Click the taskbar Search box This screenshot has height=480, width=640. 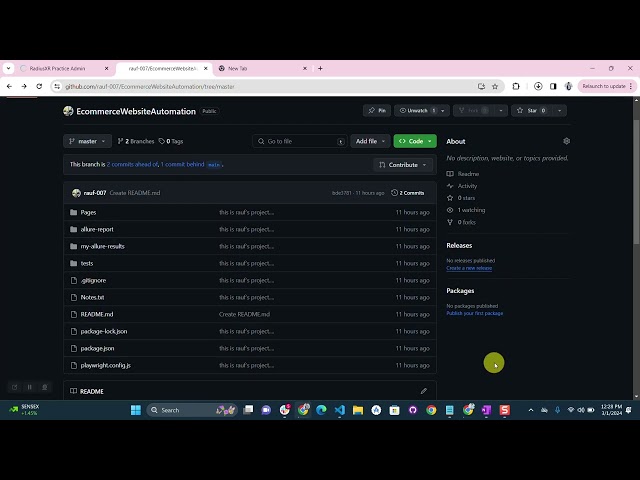192,410
